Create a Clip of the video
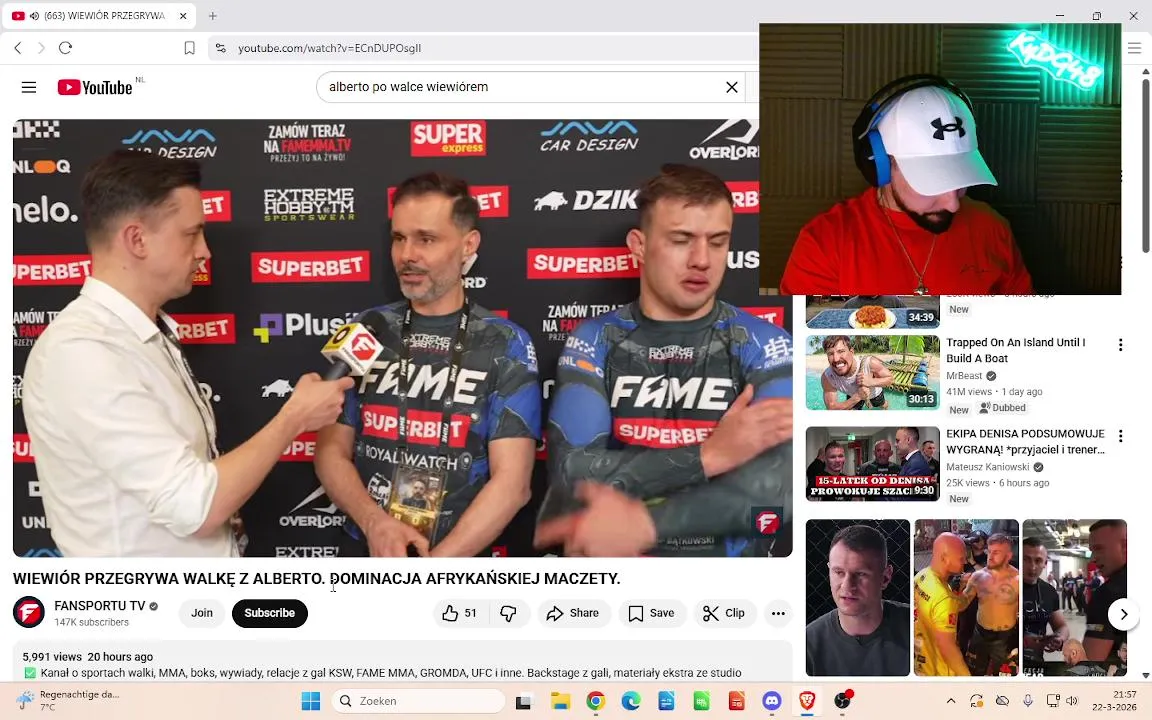 click(x=724, y=613)
